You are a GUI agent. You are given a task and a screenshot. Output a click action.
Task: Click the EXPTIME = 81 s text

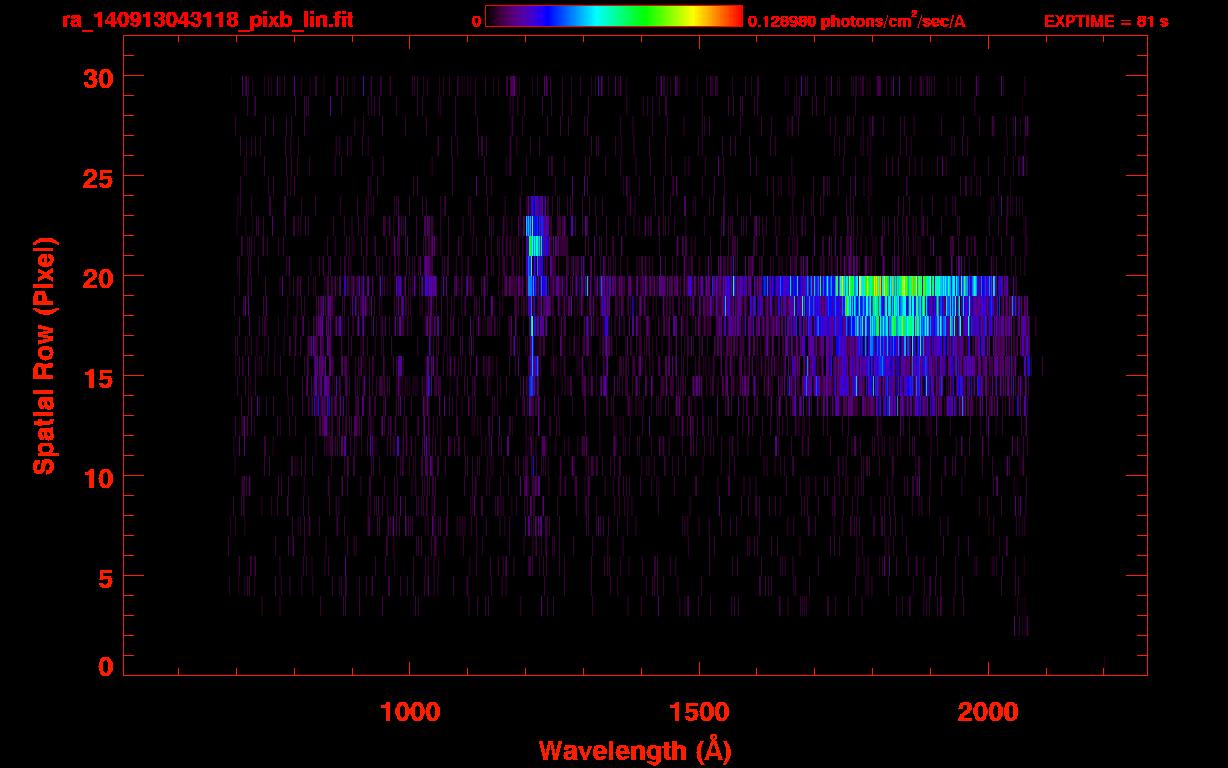[1106, 21]
